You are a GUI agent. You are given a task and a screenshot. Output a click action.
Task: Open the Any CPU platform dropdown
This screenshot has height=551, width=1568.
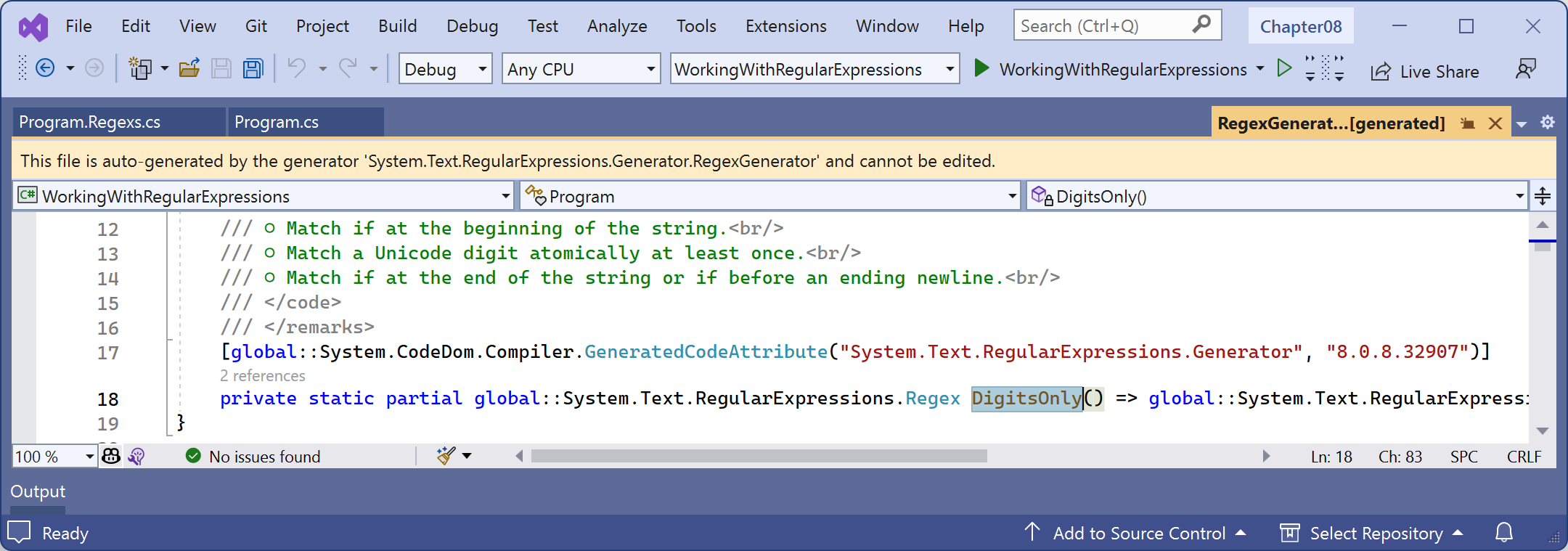581,69
